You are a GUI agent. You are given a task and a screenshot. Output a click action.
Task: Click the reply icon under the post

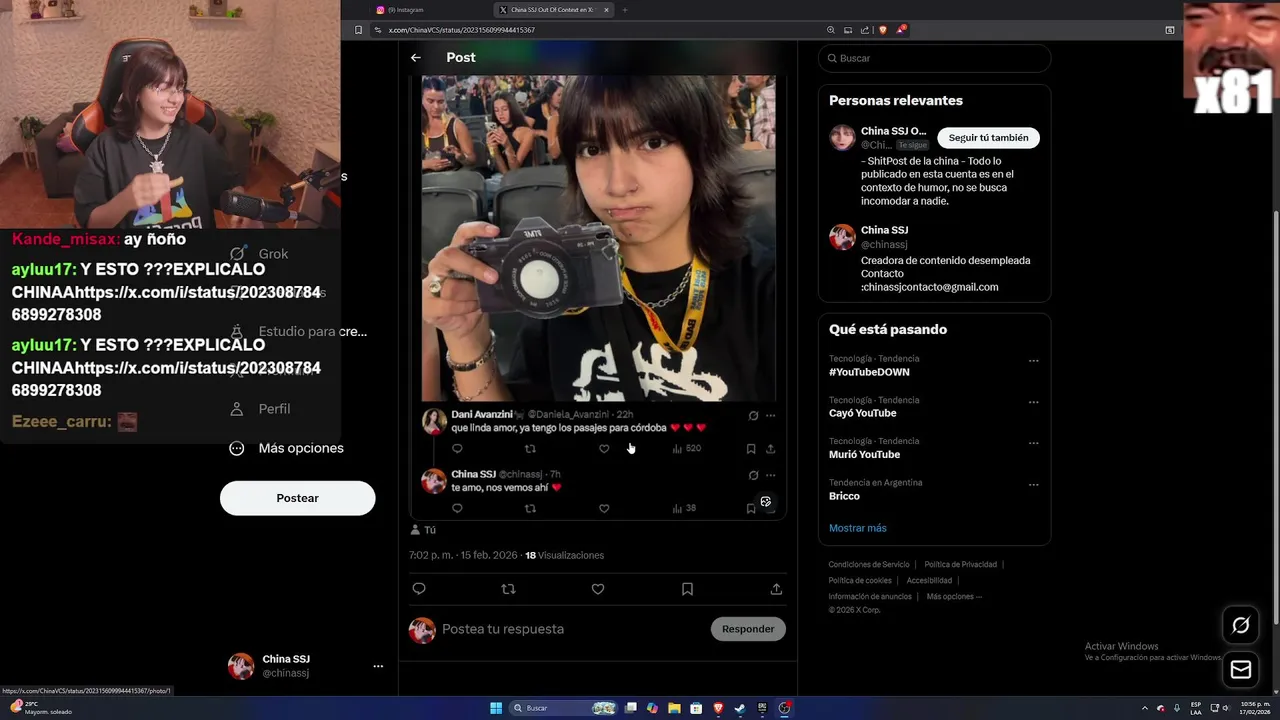click(x=419, y=589)
